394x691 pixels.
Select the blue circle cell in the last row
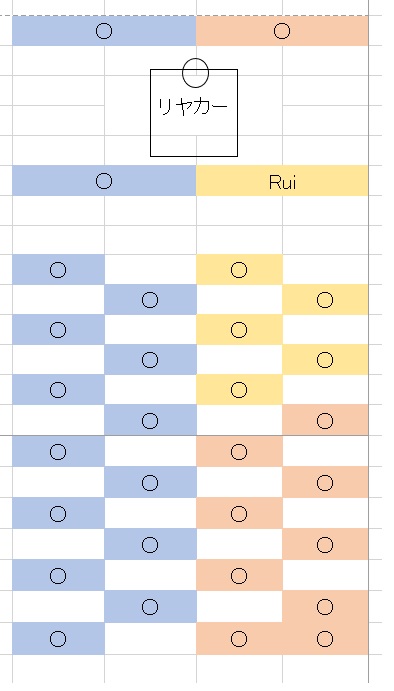coord(58,639)
